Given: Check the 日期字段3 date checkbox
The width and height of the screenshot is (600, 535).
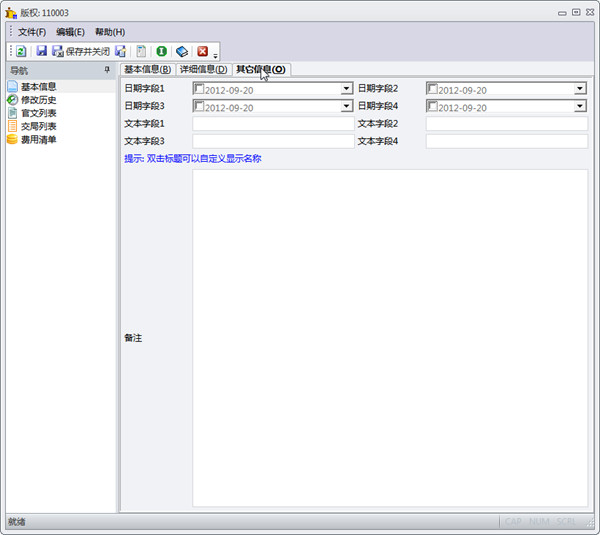Looking at the screenshot, I should [199, 106].
